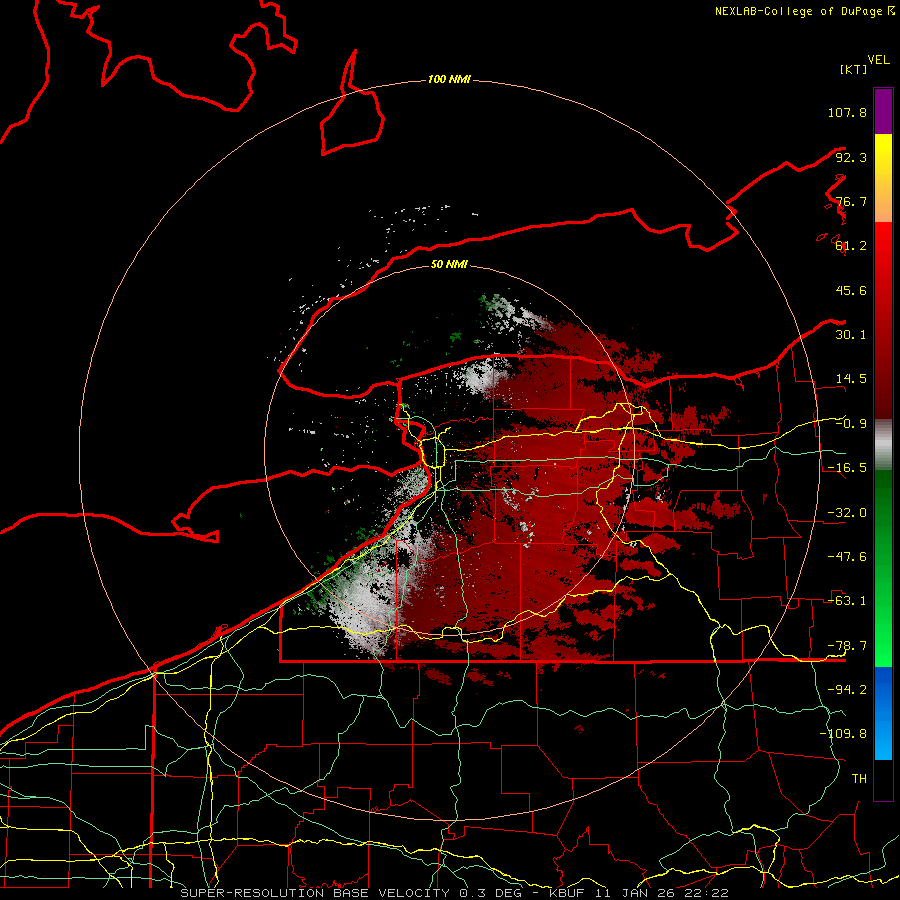Click the 'SUPER-RESOLUTION BASE VELOCITY' product caption
The width and height of the screenshot is (900, 900).
pyautogui.click(x=315, y=893)
